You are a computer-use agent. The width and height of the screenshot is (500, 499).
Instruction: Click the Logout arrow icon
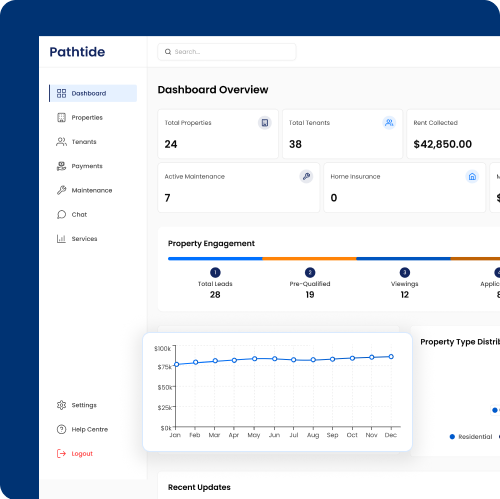61,453
